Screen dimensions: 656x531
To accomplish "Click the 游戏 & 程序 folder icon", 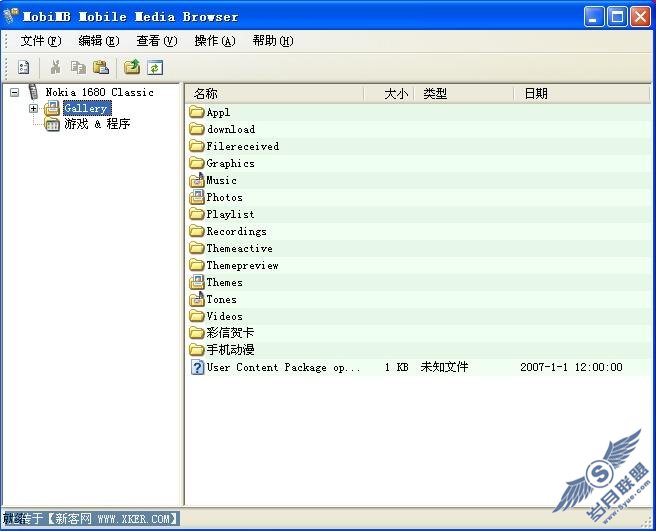I will point(52,124).
